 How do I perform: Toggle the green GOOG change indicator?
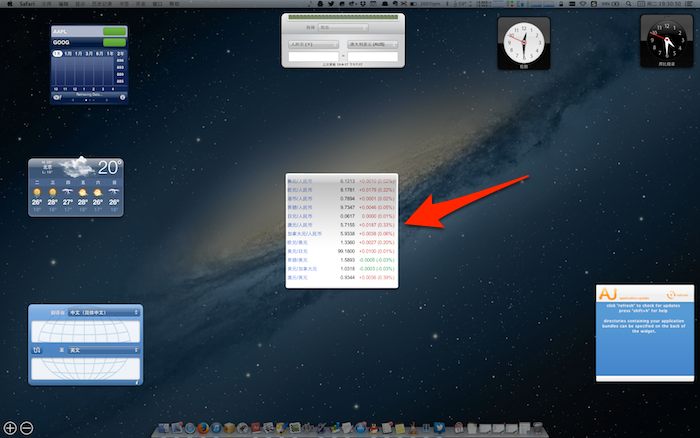coord(115,43)
